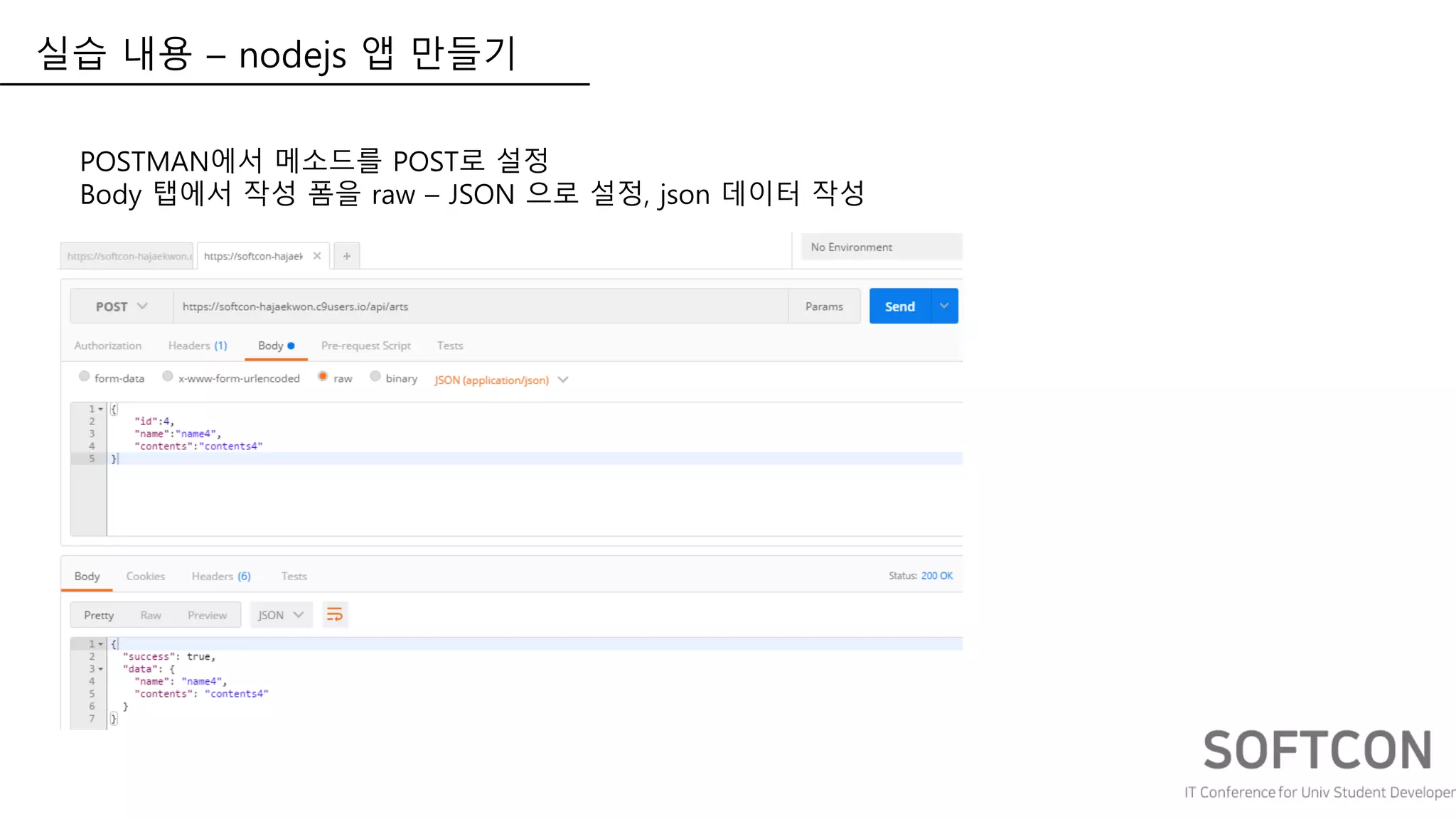Select the response Body tab
The height and width of the screenshot is (819, 1456).
tap(87, 576)
